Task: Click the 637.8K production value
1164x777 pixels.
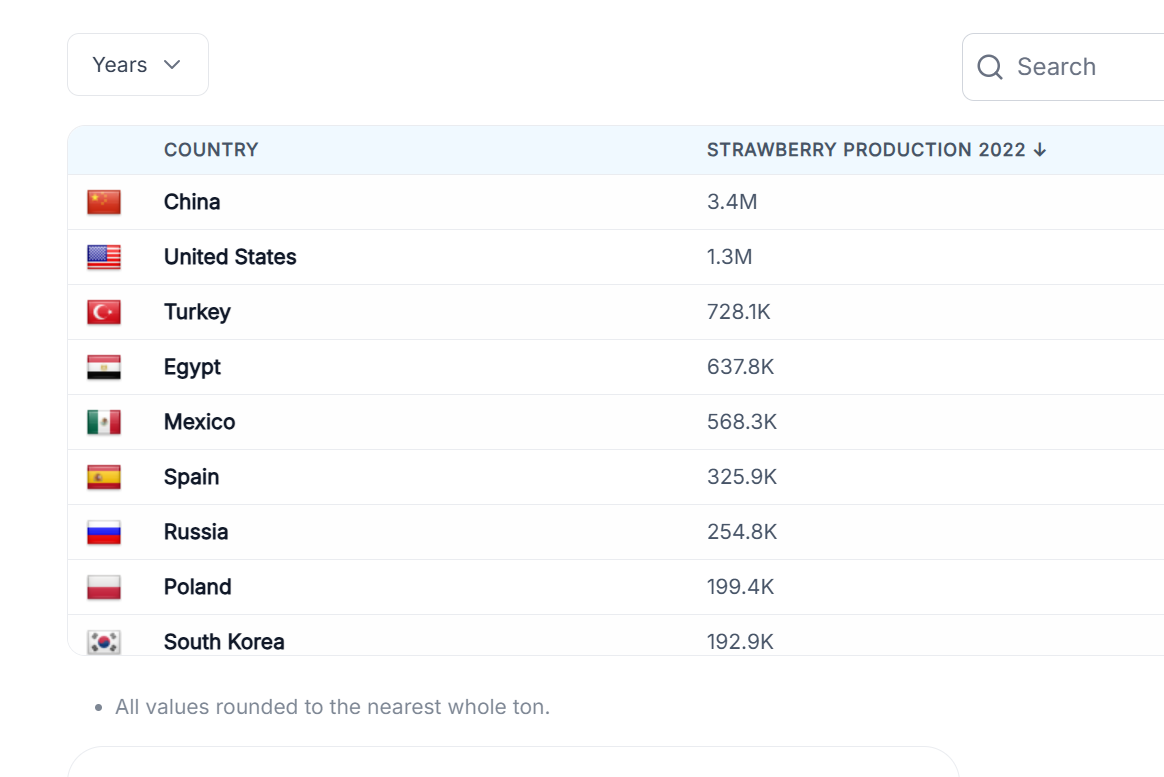Action: (x=740, y=367)
